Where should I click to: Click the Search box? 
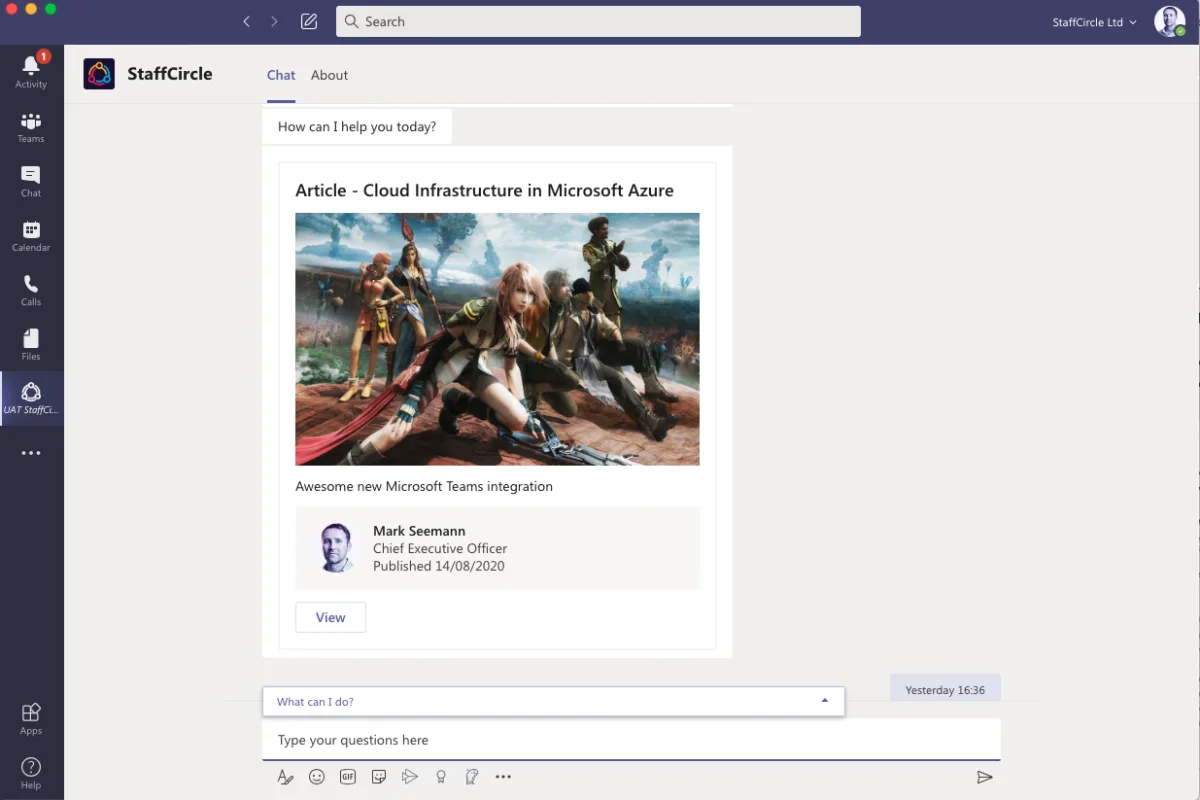[598, 21]
